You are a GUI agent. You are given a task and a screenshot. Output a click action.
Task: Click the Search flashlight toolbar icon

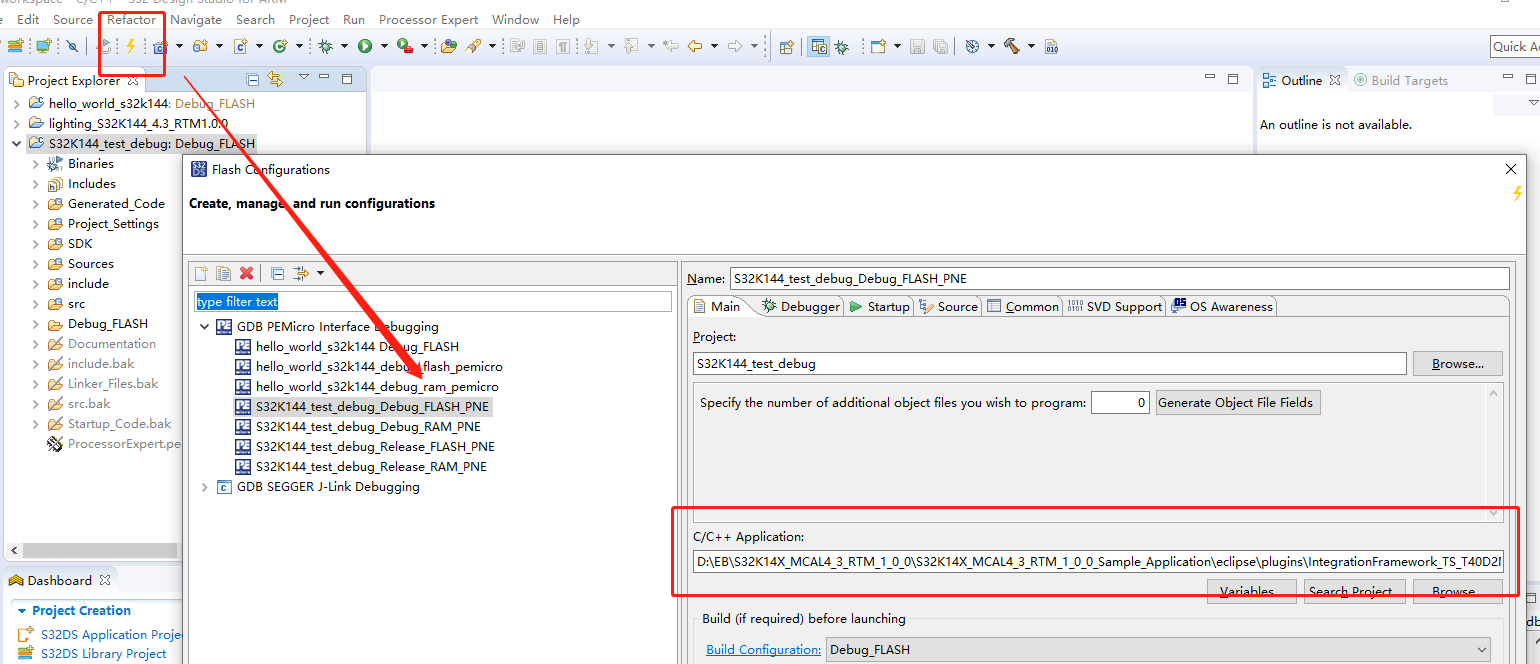[473, 46]
